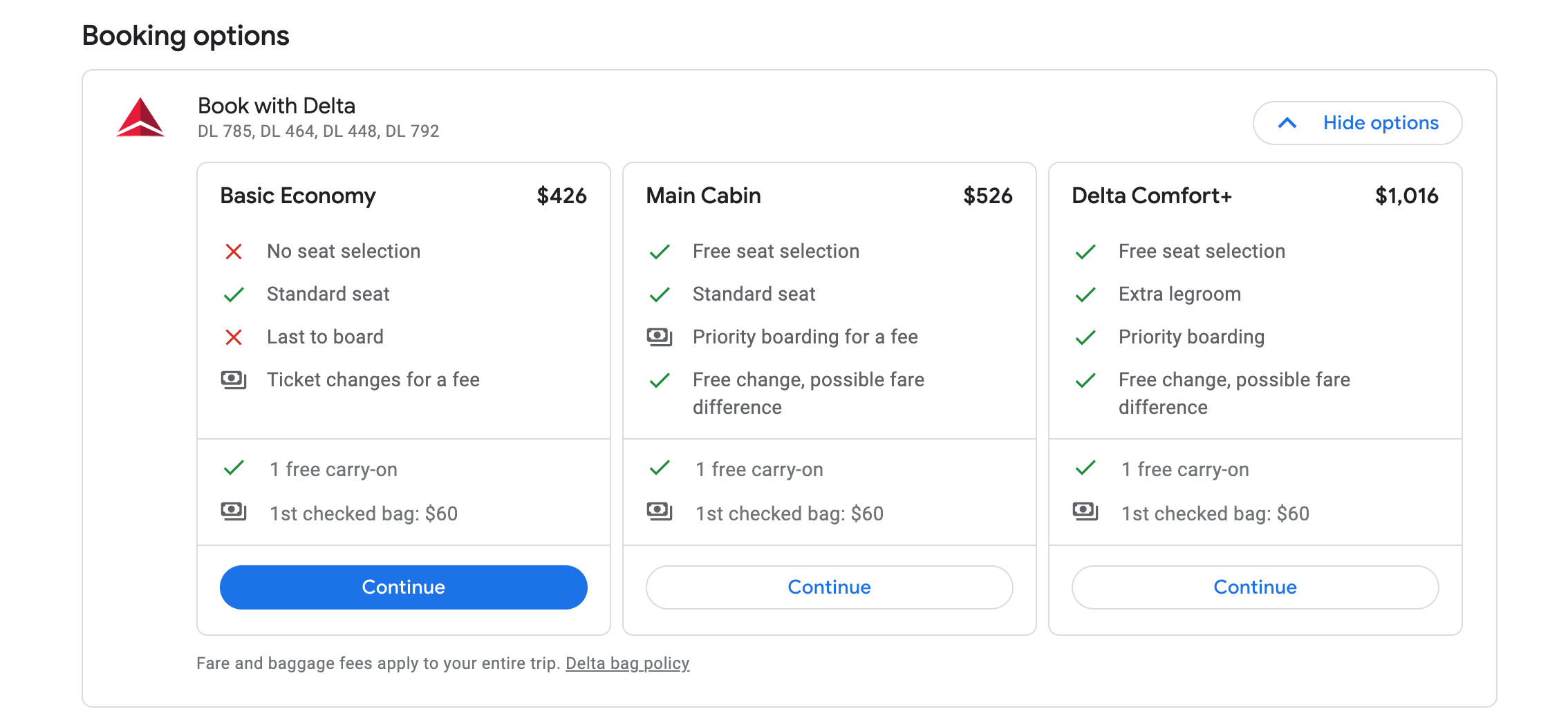Click the red X beside No seat selection

234,252
